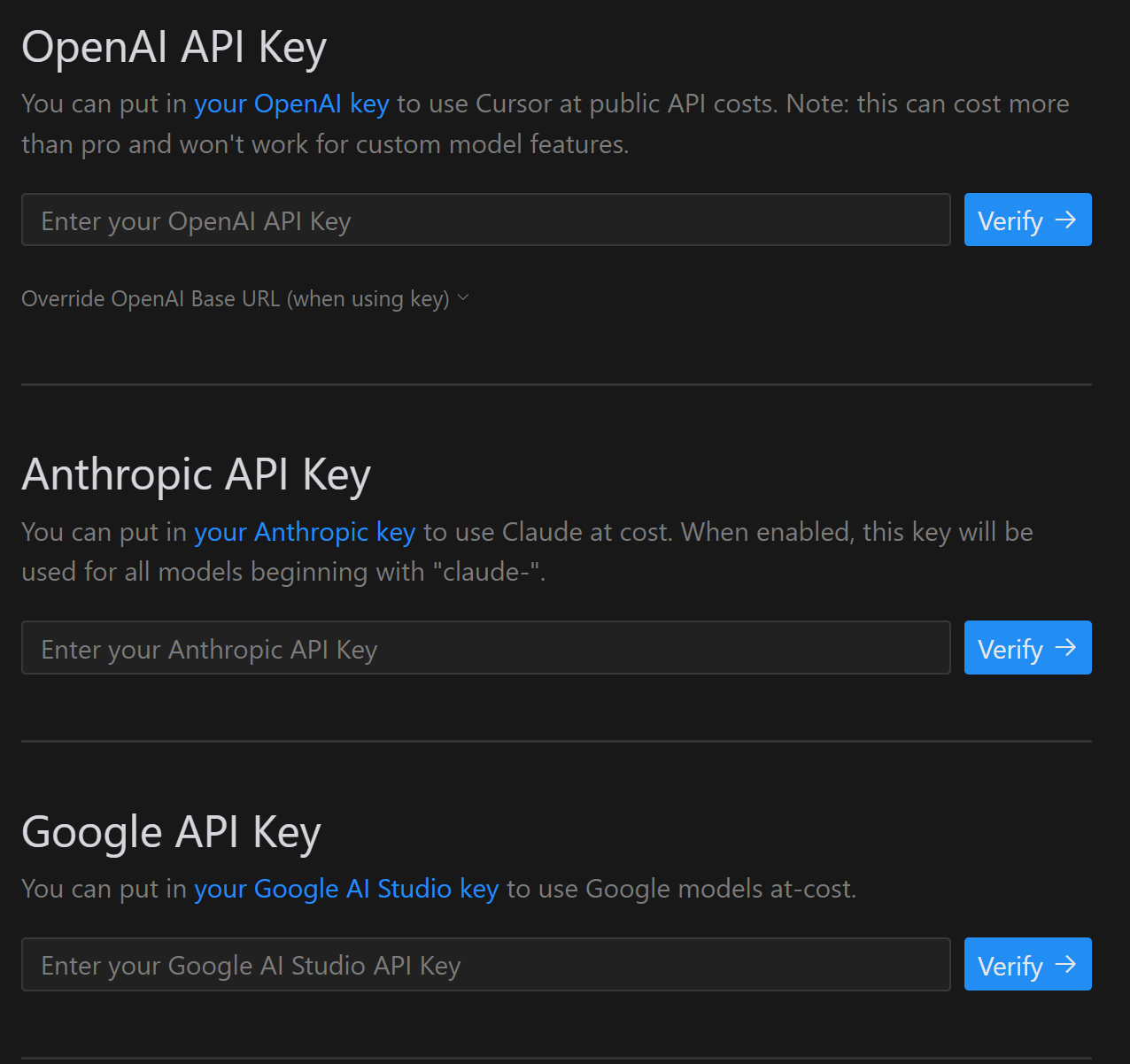Click the arrow icon in Anthropic Verify button
1130x1064 pixels.
tap(1065, 648)
